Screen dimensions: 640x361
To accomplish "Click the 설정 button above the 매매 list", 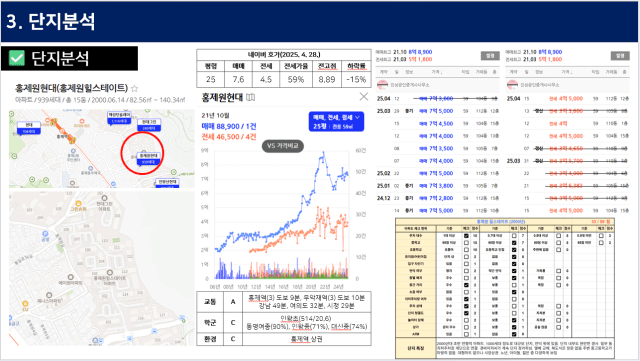I will point(490,56).
